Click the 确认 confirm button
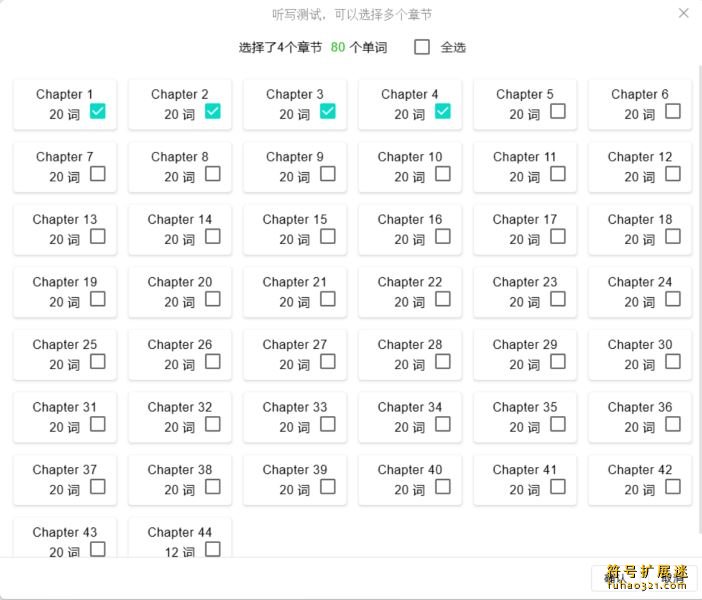 click(614, 578)
